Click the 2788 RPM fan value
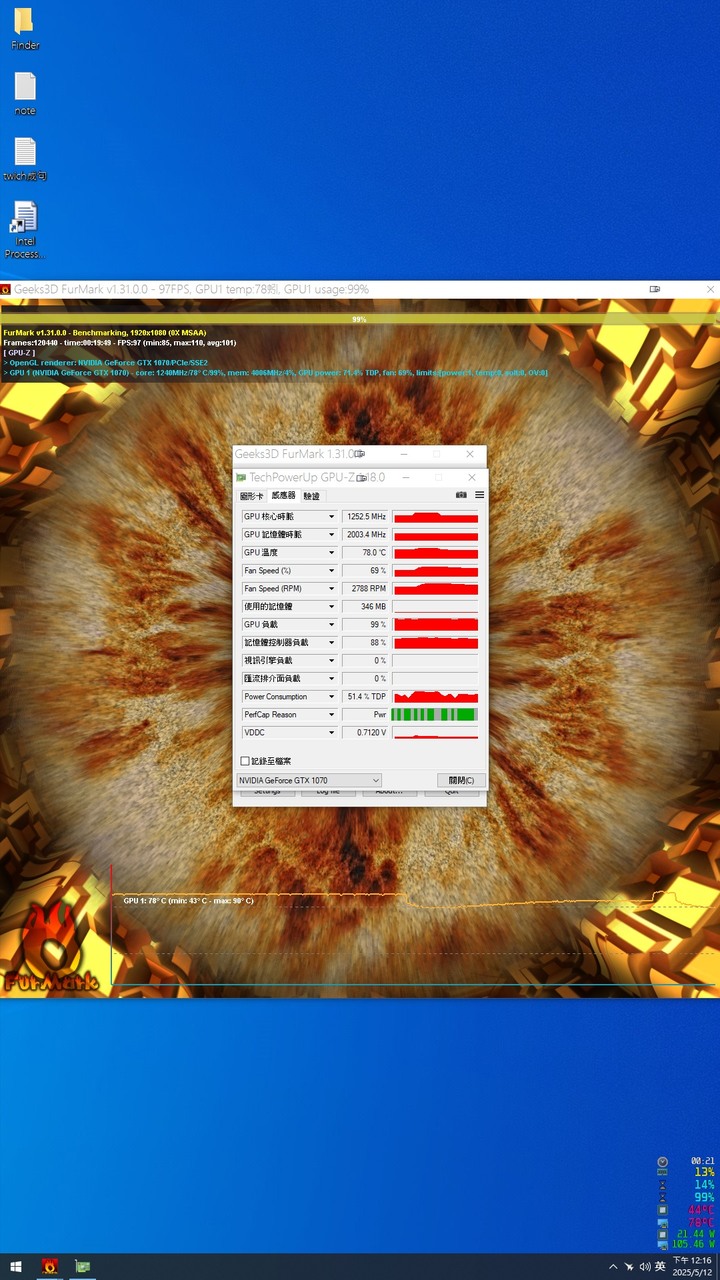Viewport: 720px width, 1280px height. point(364,589)
